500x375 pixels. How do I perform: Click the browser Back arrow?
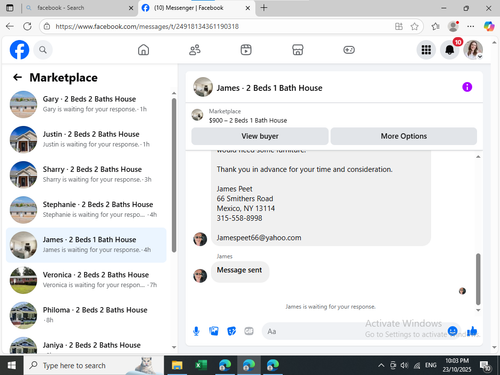[x=10, y=26]
